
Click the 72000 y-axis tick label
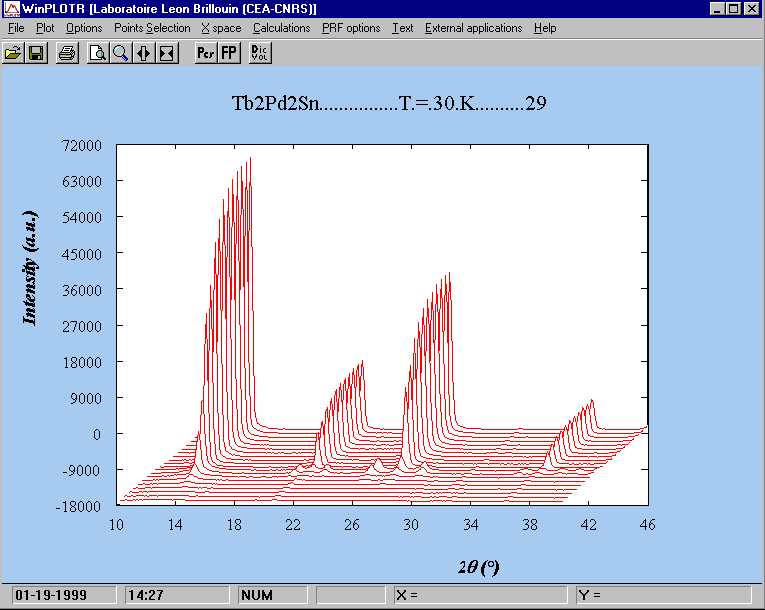82,145
